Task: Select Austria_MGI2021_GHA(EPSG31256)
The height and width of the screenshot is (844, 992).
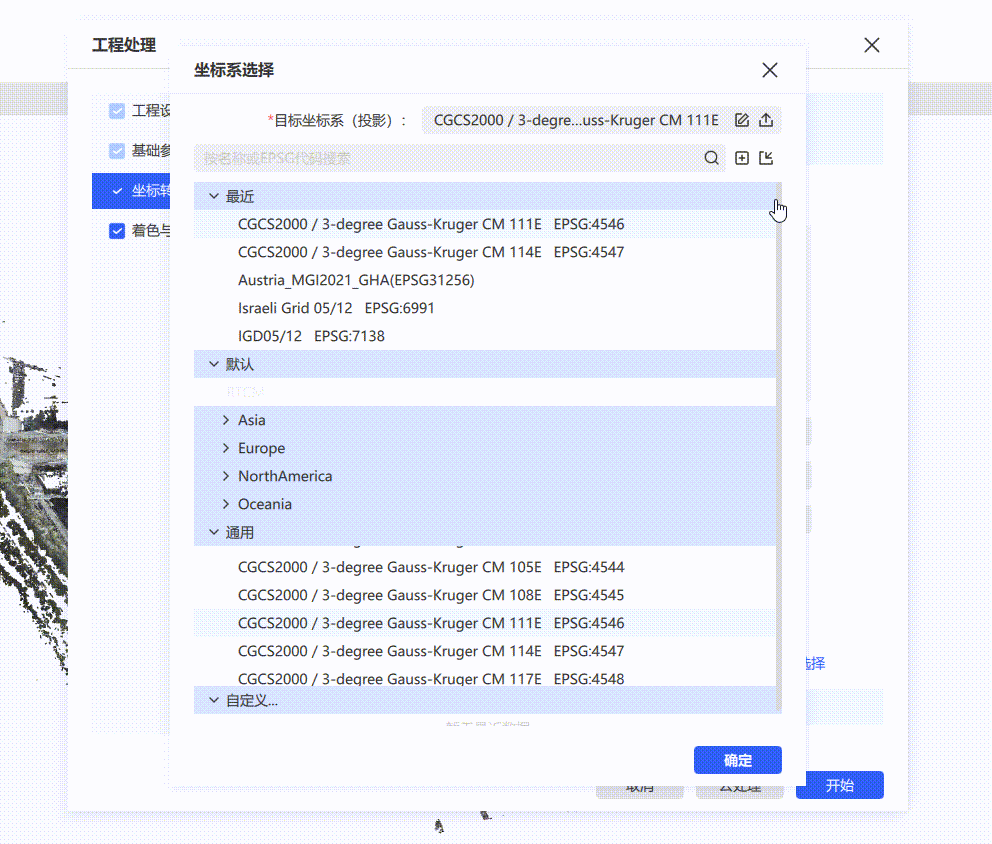Action: tap(485, 280)
